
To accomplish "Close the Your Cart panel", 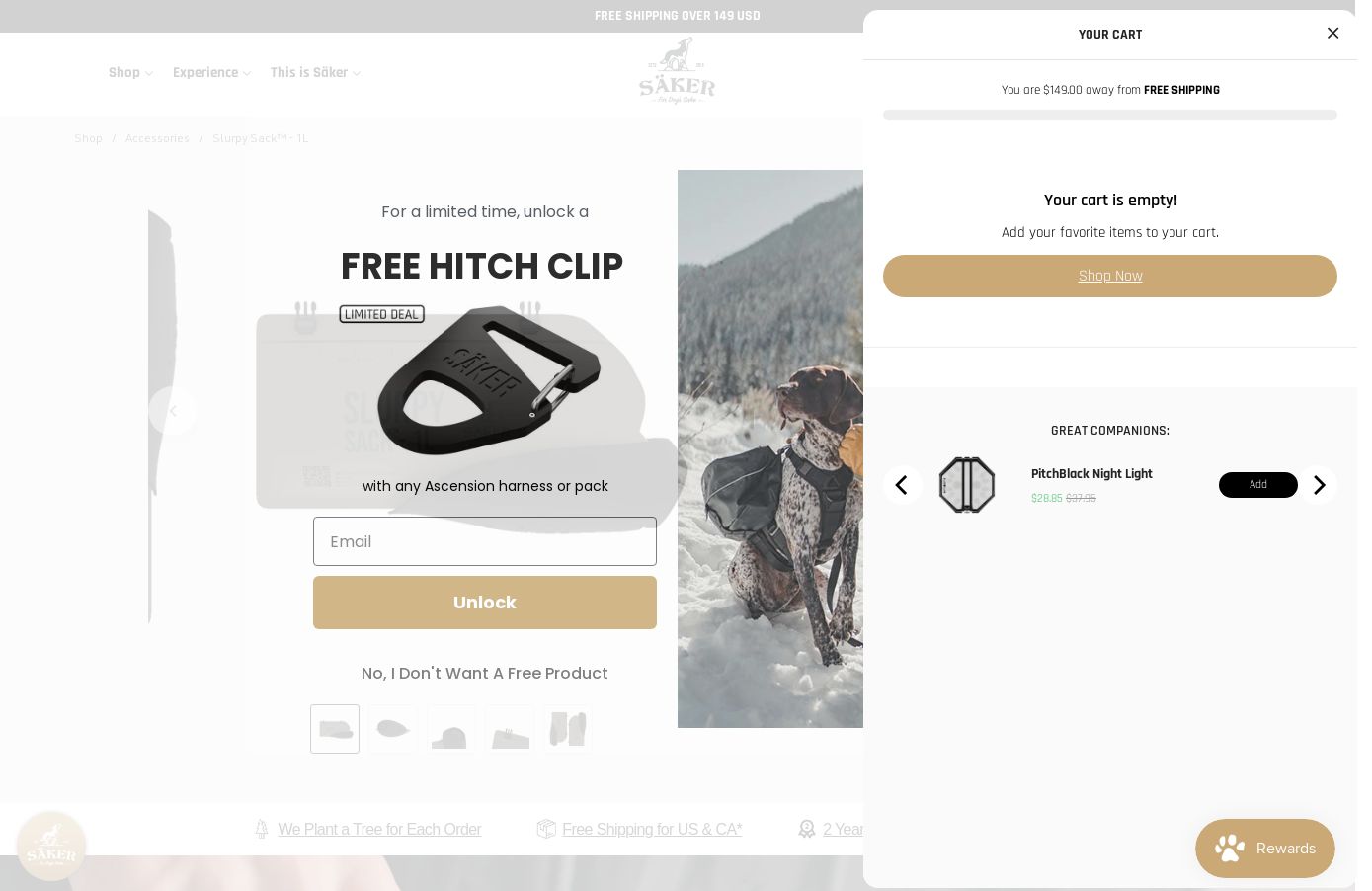I will 1332,34.
